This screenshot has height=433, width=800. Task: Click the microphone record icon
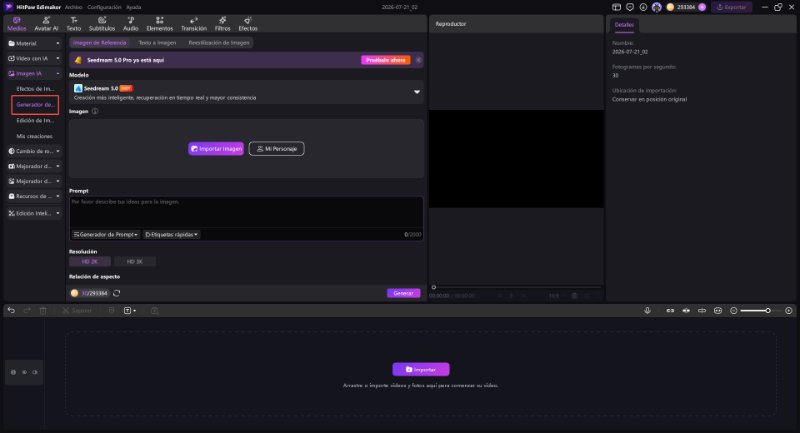click(x=647, y=310)
